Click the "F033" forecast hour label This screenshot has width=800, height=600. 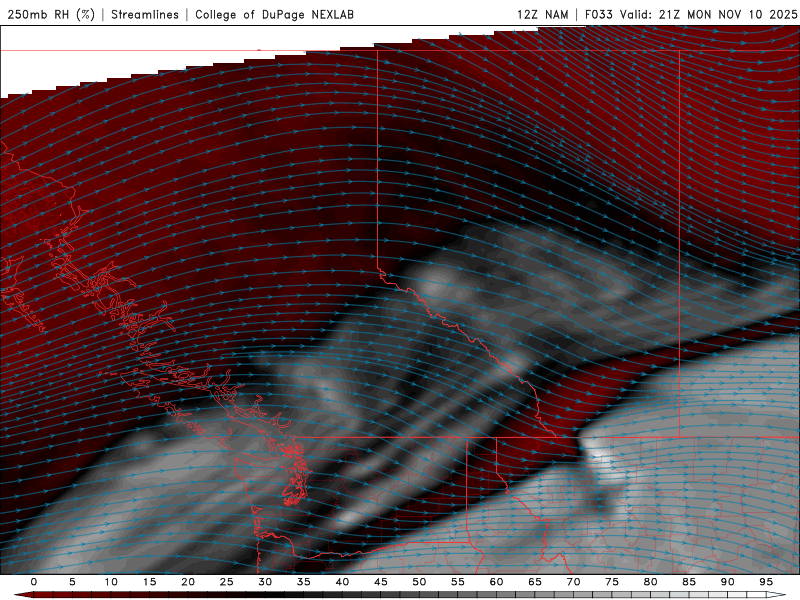point(598,14)
